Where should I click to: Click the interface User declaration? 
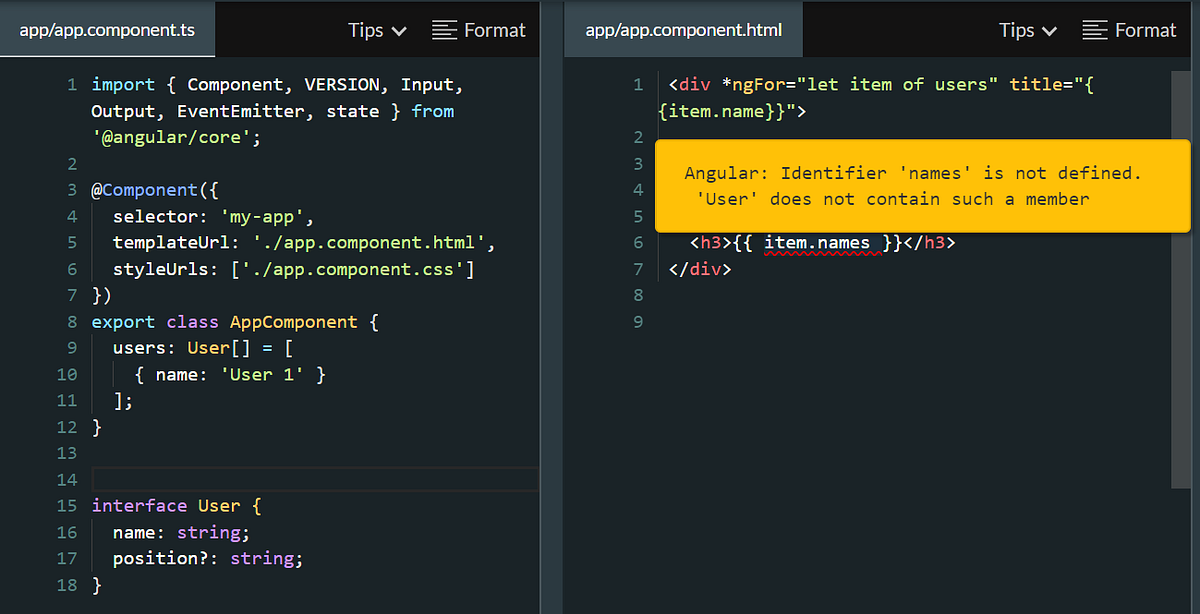pos(170,505)
